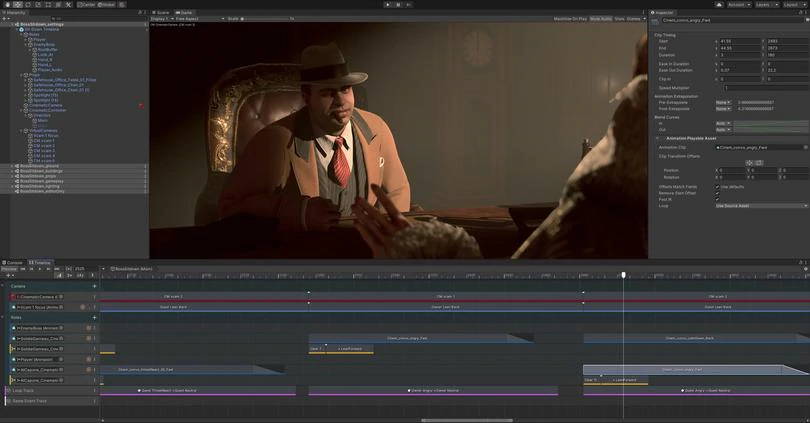
Task: Edit the Timeline frame number field
Action: click(85, 269)
